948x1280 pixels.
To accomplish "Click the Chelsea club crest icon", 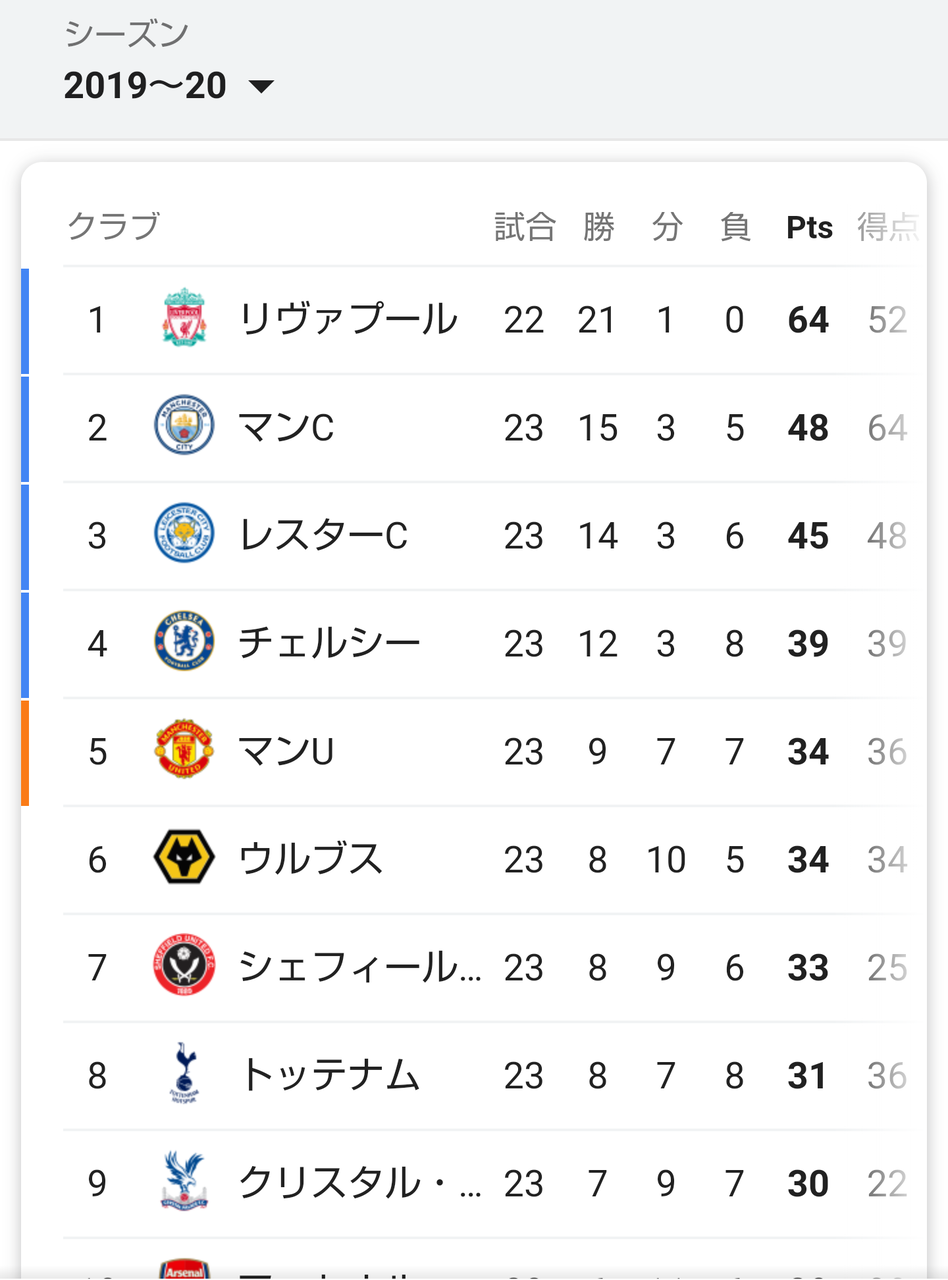I will [x=184, y=643].
